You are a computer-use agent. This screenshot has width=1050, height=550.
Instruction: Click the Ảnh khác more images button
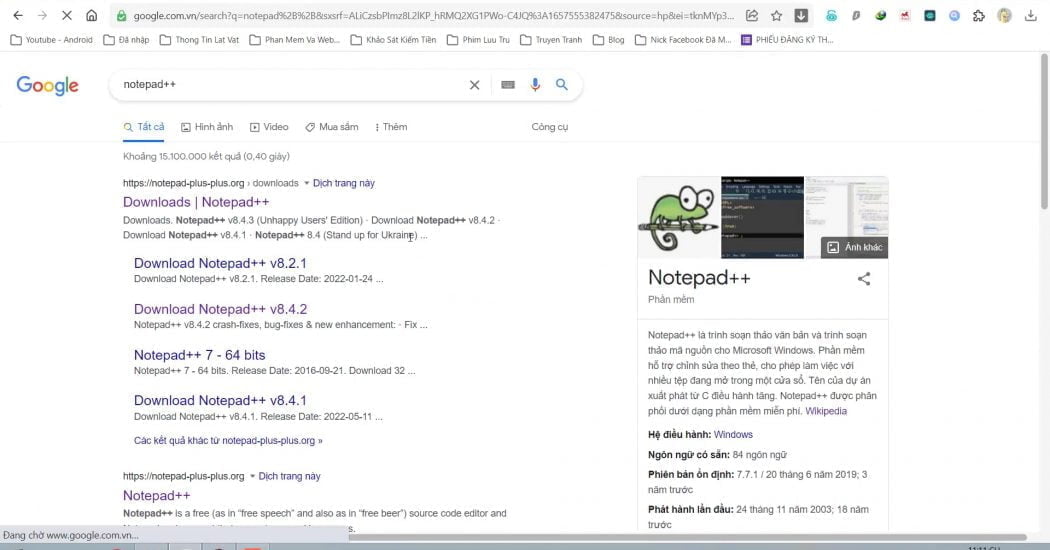(854, 247)
